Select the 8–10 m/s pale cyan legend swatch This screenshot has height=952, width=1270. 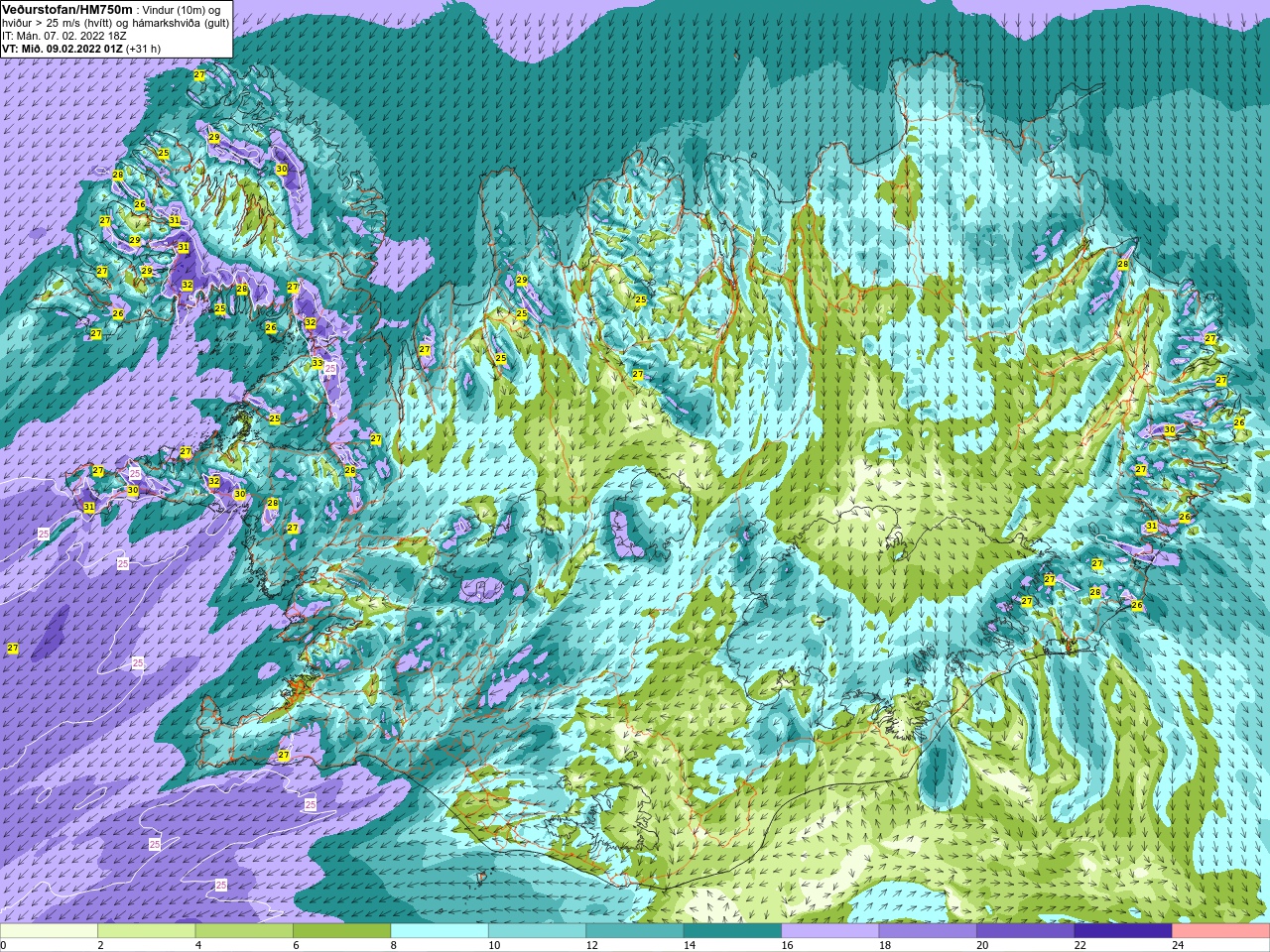click(440, 931)
